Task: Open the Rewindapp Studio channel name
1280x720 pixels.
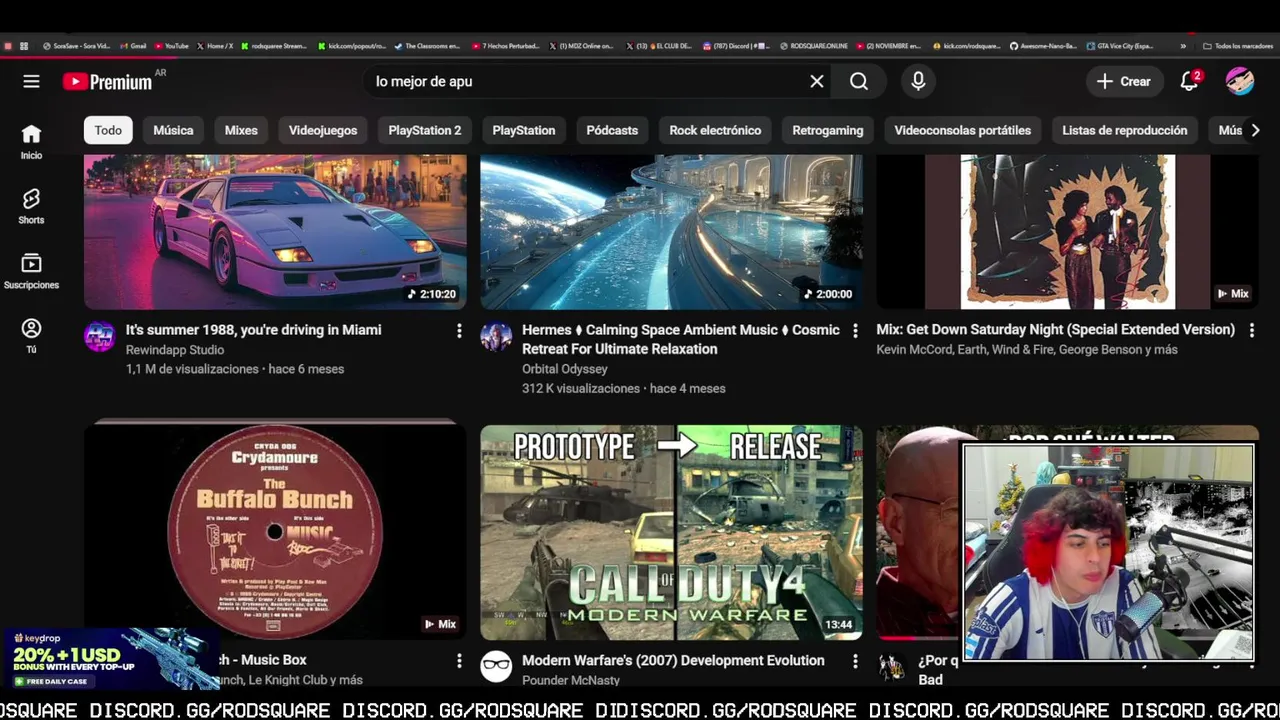Action: tap(175, 350)
